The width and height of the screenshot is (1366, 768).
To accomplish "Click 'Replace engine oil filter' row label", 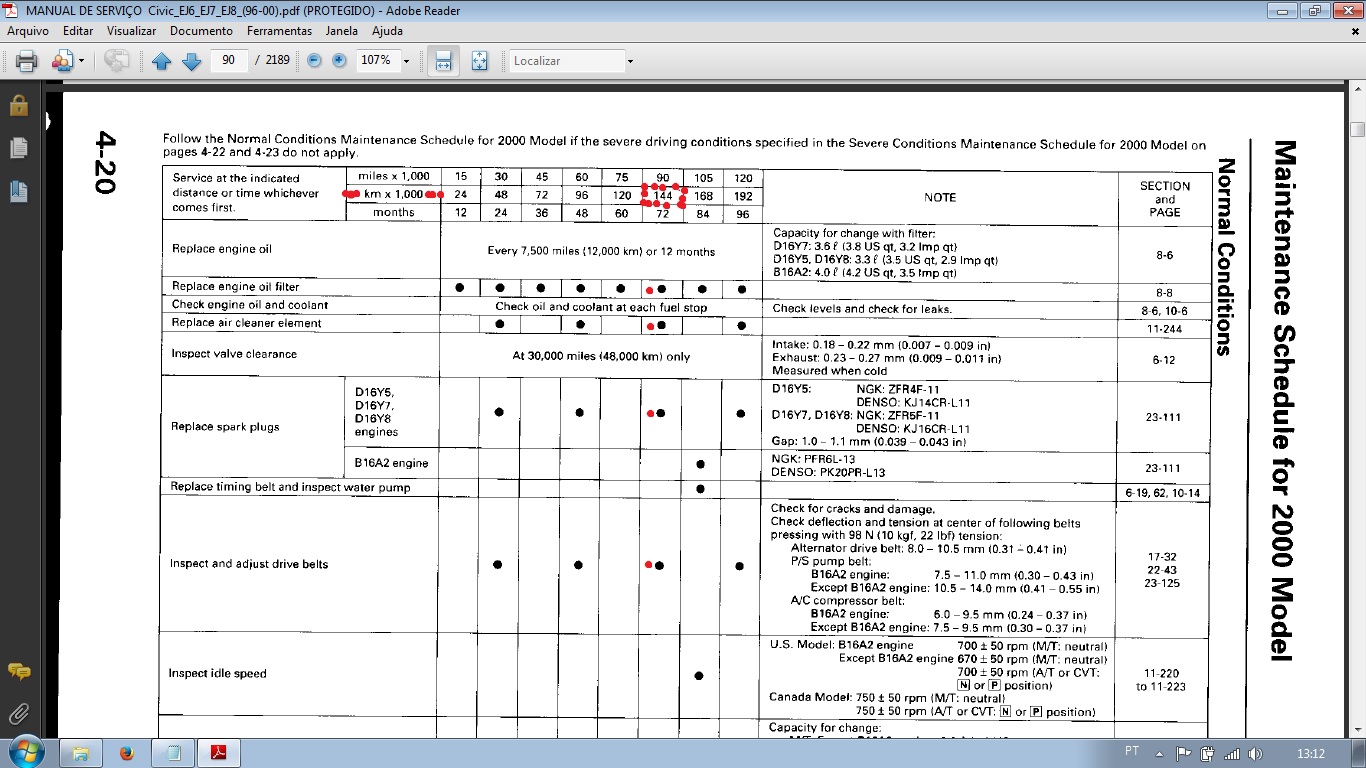I will pos(236,287).
